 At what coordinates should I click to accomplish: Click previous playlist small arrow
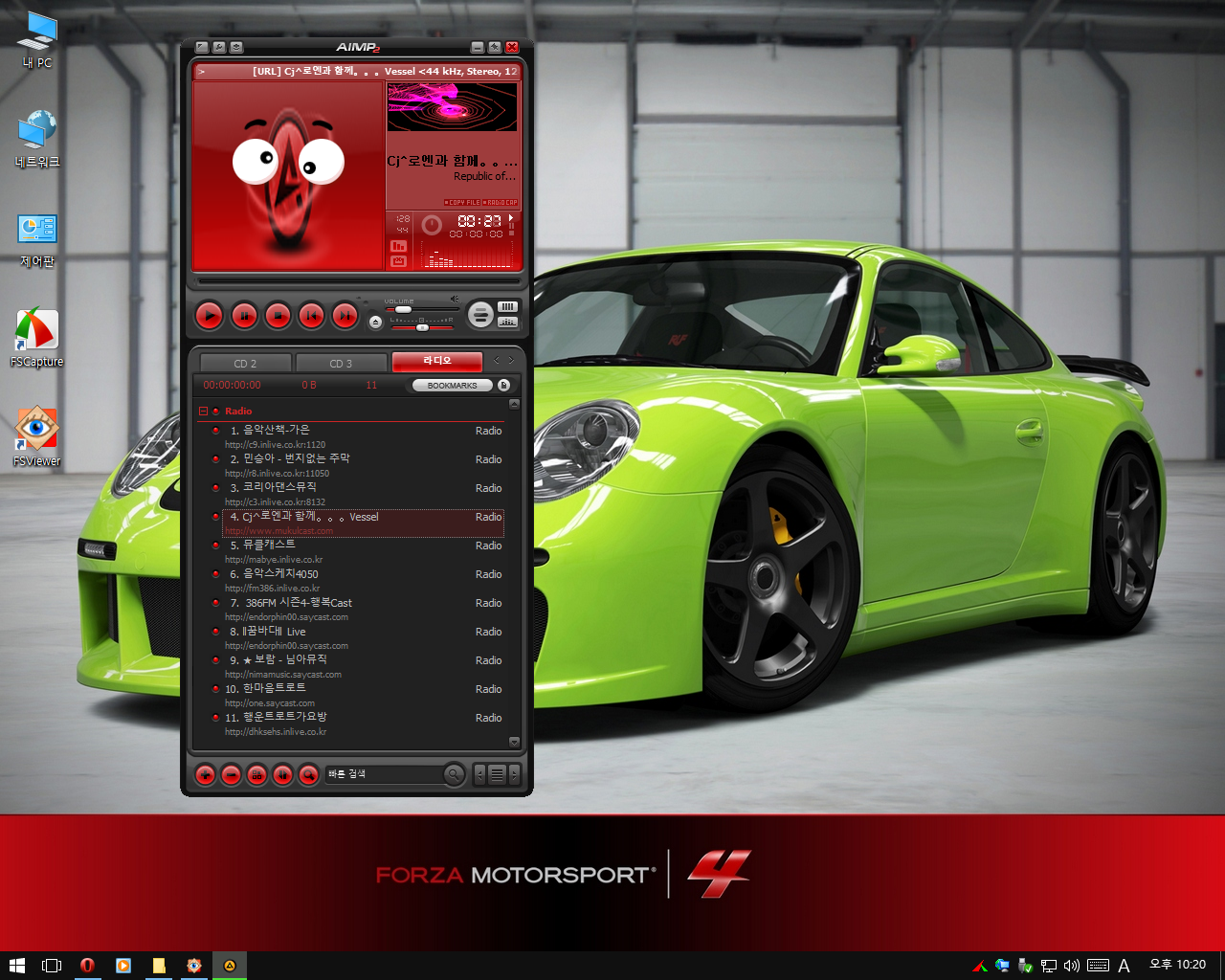[x=479, y=774]
